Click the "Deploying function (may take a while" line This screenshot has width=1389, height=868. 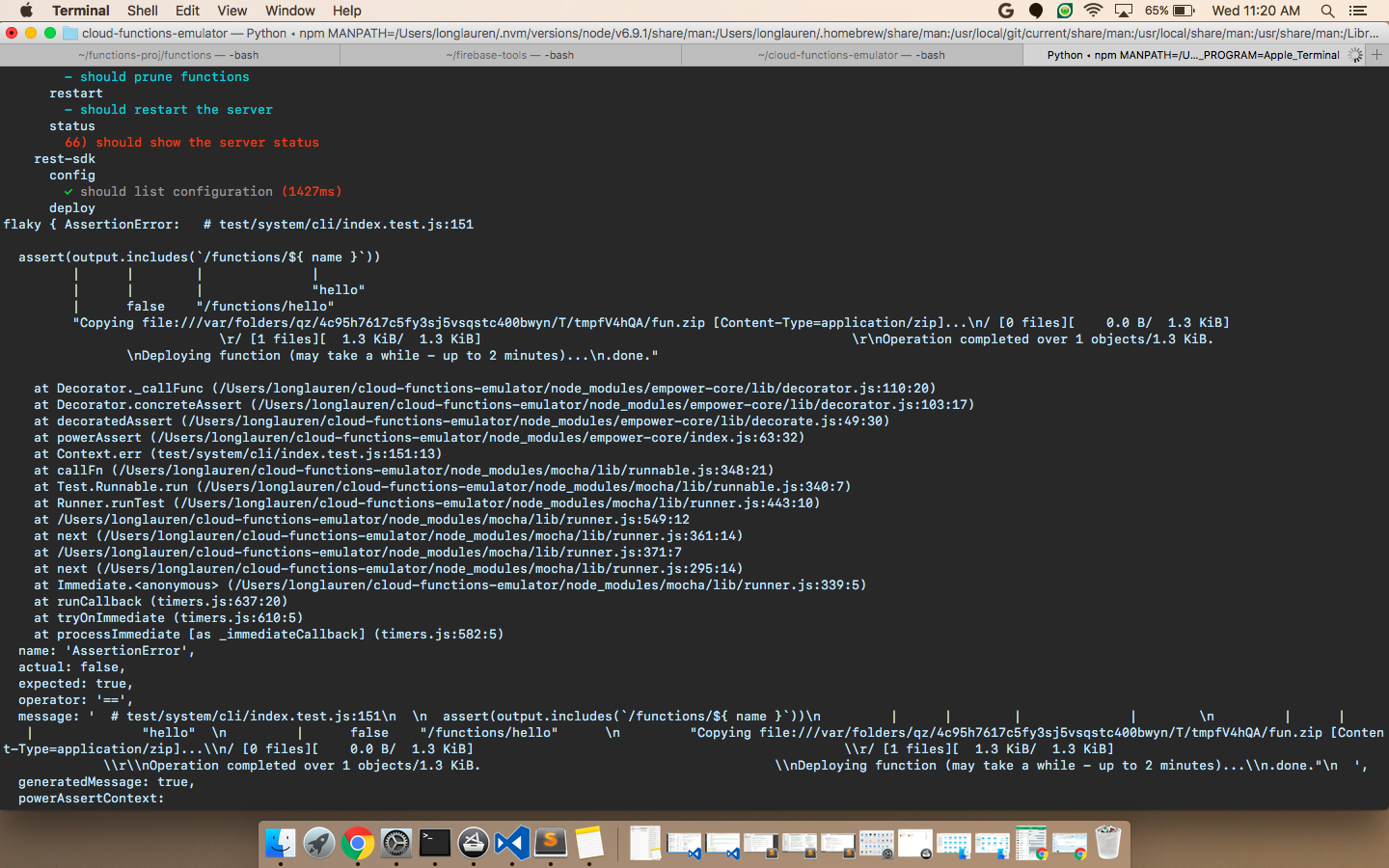click(x=393, y=355)
